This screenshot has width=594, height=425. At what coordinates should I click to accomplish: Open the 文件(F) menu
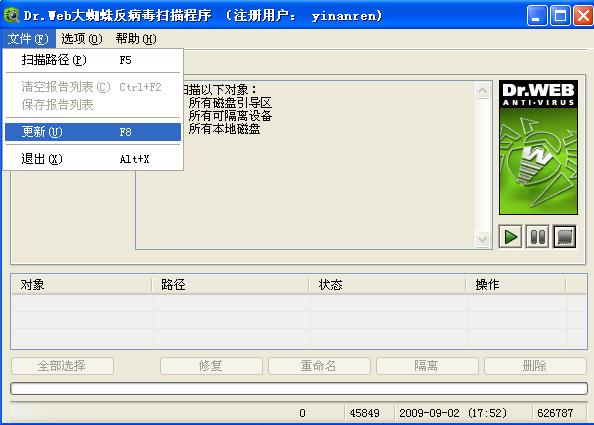coord(28,39)
